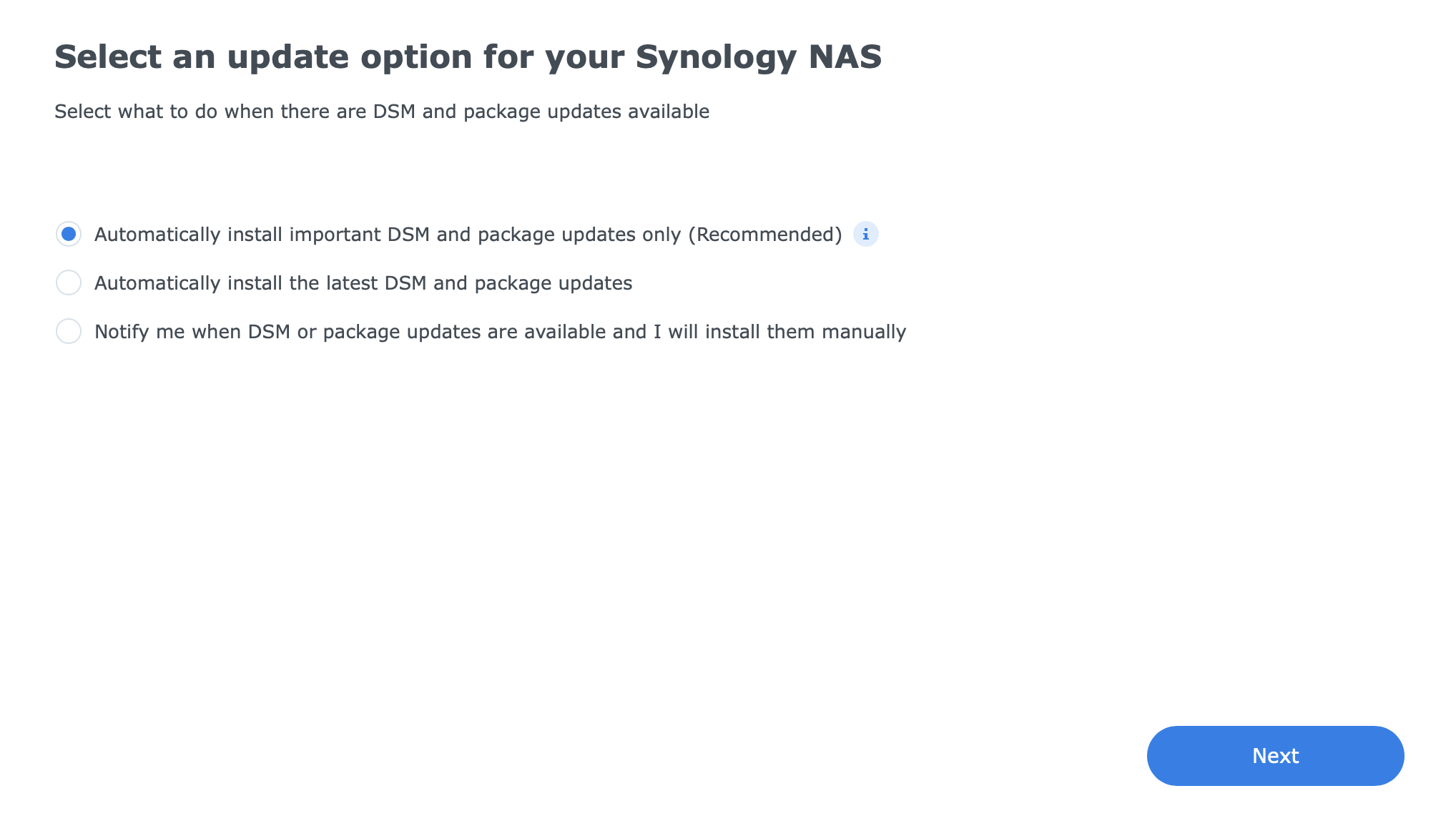Click the 'Select an update option' heading
This screenshot has width=1456, height=821.
[x=468, y=57]
